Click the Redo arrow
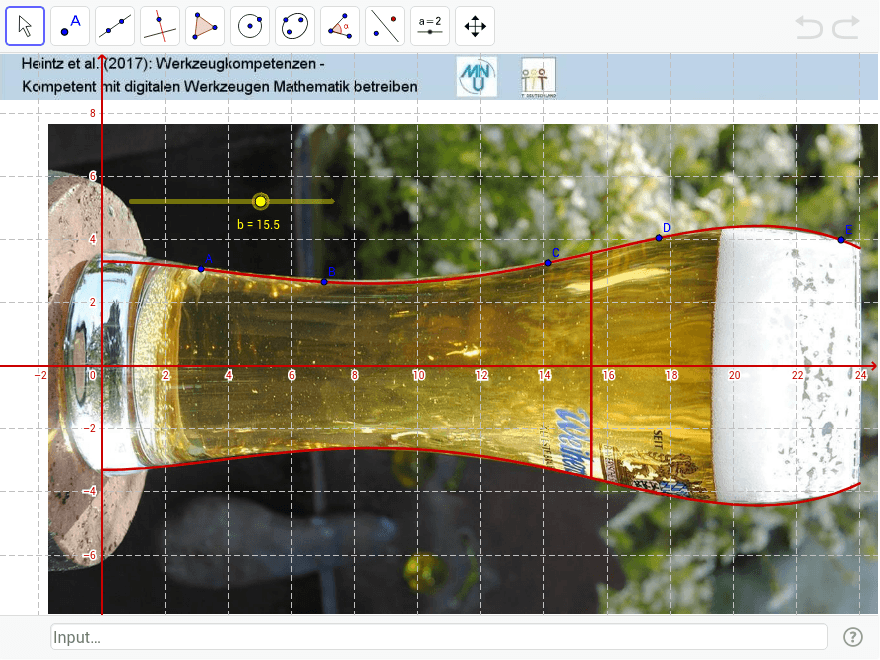The image size is (880, 660). tap(846, 27)
